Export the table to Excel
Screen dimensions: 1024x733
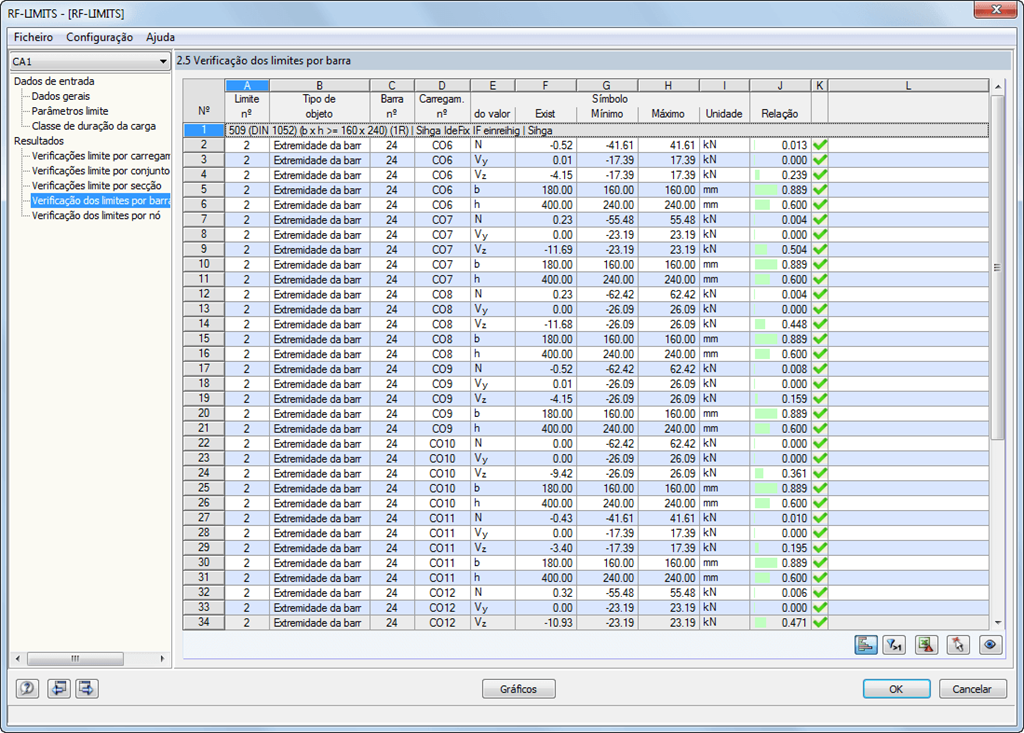(x=926, y=645)
